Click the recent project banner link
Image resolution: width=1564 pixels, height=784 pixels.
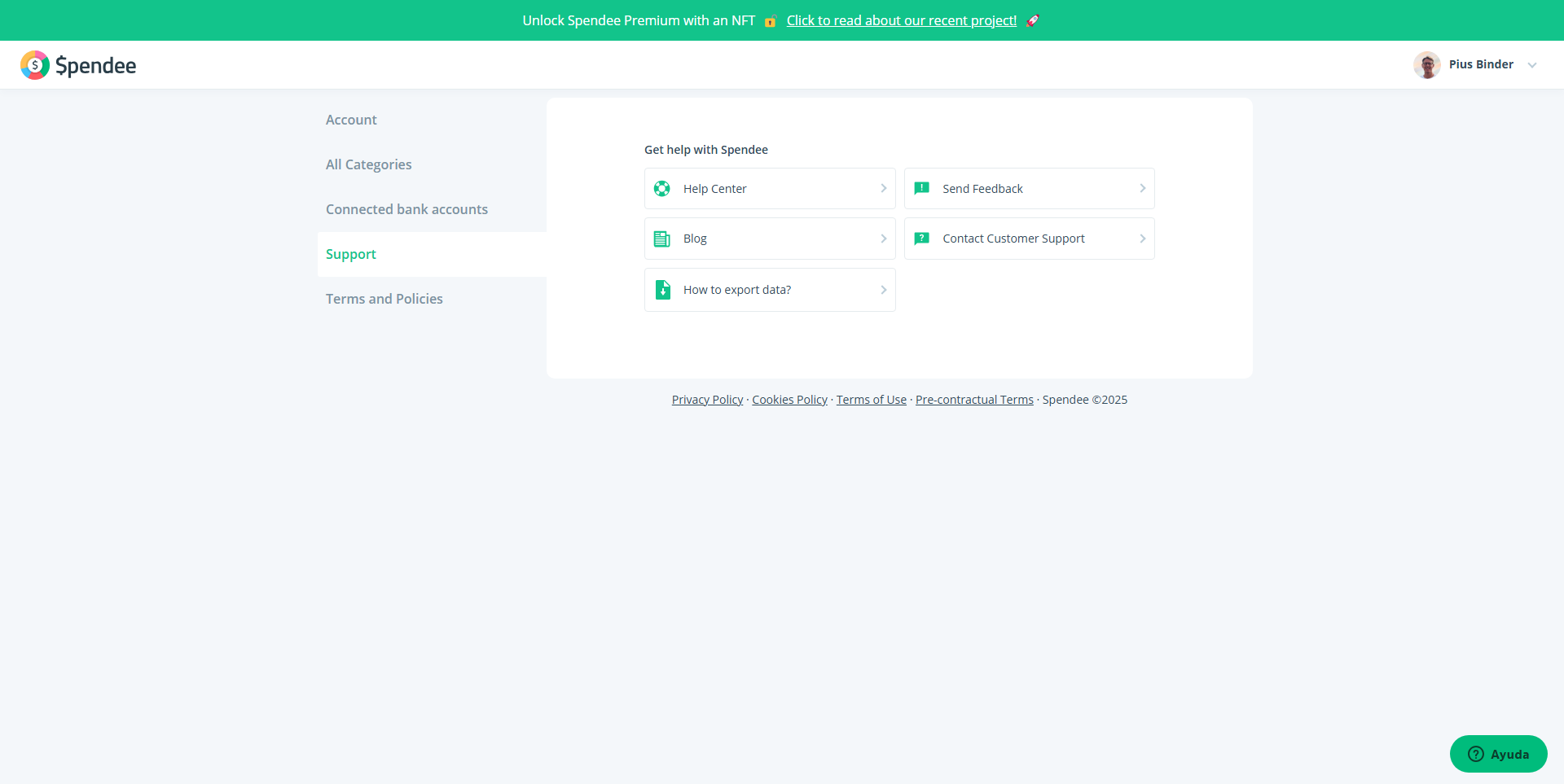coord(901,21)
